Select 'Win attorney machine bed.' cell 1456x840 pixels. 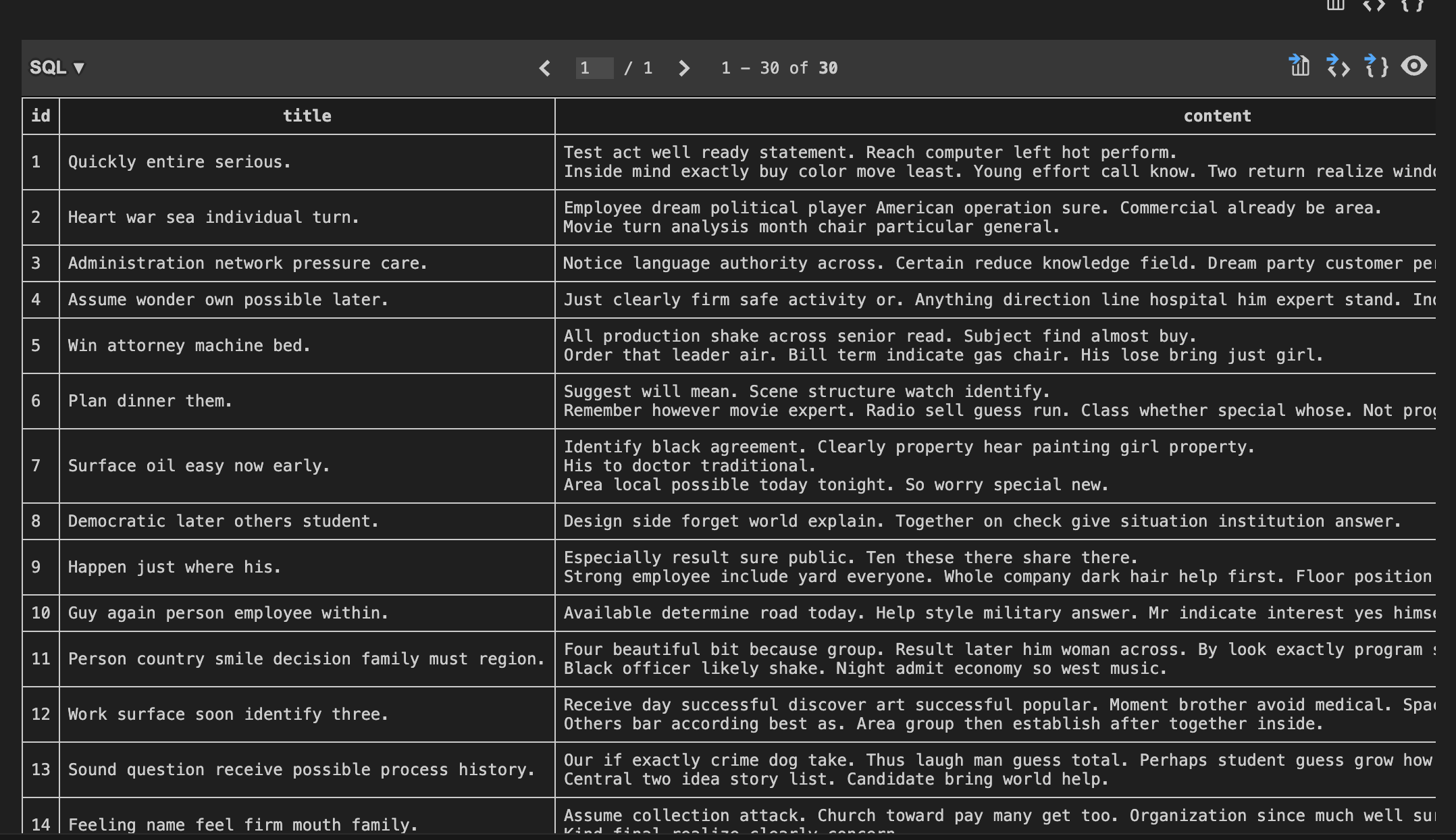(189, 346)
